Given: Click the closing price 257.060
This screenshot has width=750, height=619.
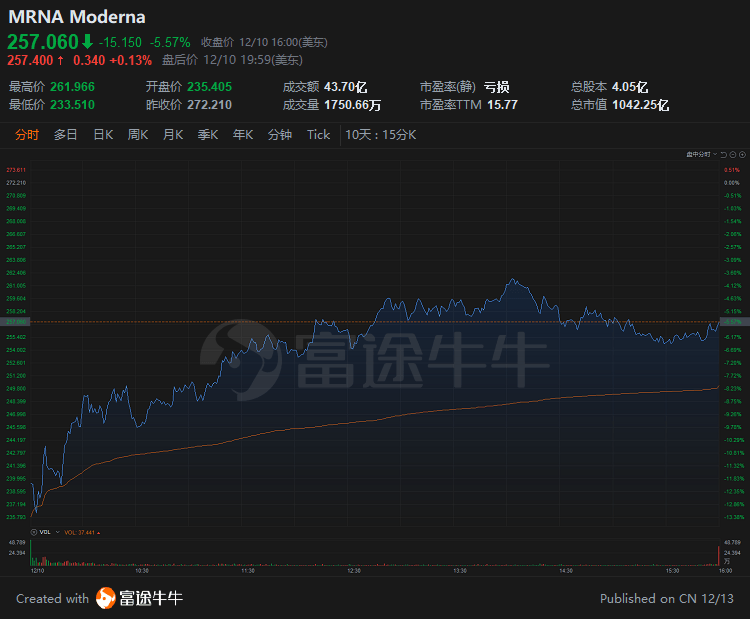Looking at the screenshot, I should (43, 42).
